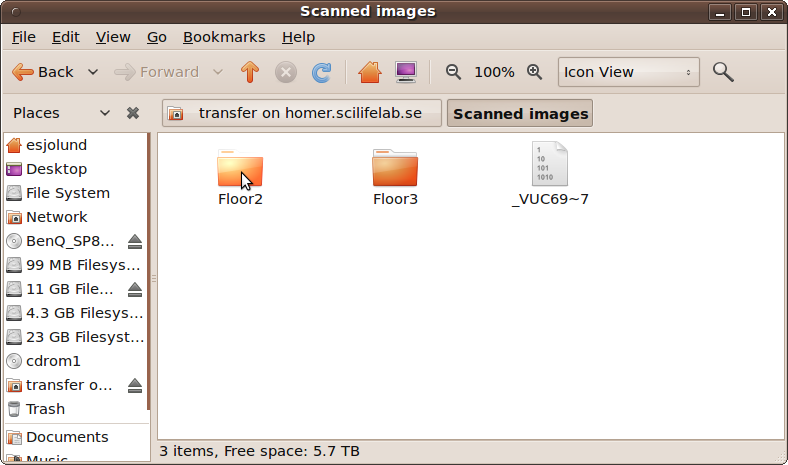788x465 pixels.
Task: Click the Stop loading icon
Action: (285, 72)
